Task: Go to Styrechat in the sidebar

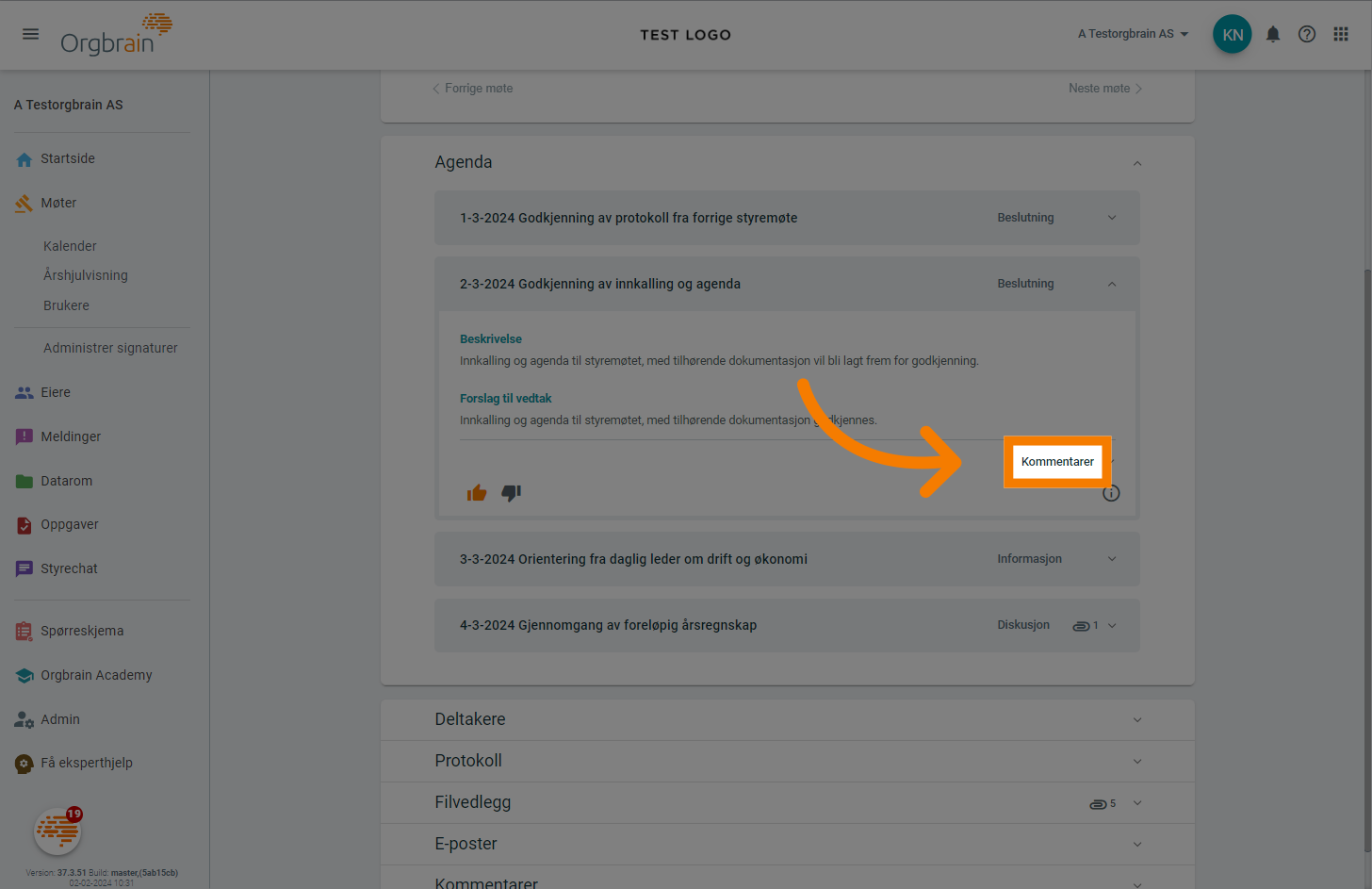Action: [x=69, y=568]
